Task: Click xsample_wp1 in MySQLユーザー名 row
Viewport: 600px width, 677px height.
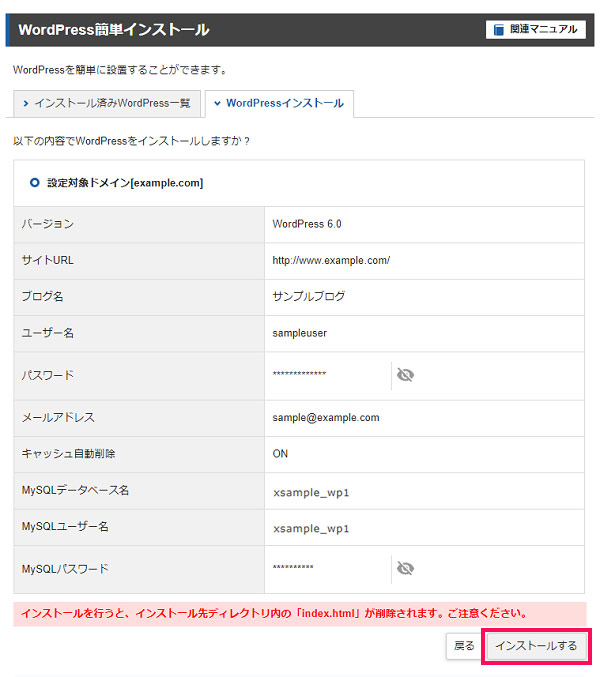Action: 311,528
